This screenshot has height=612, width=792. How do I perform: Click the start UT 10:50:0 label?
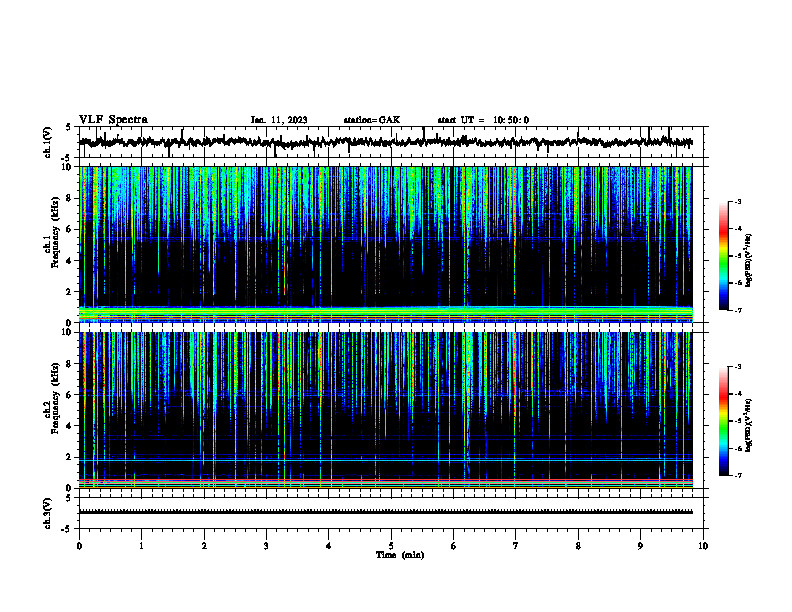483,120
